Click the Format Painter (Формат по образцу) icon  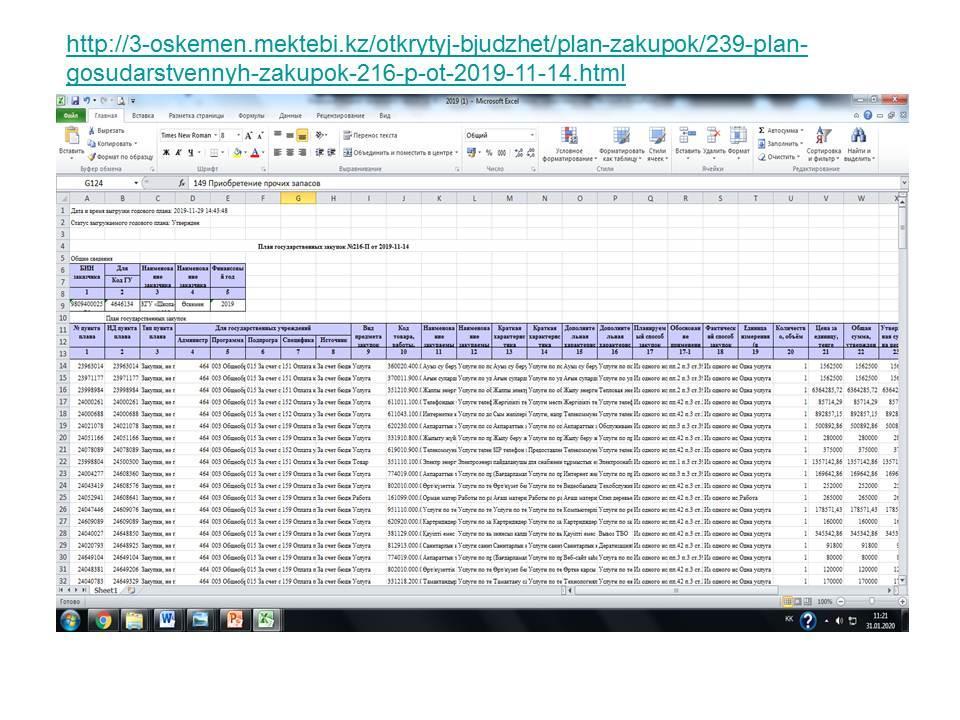pos(91,156)
